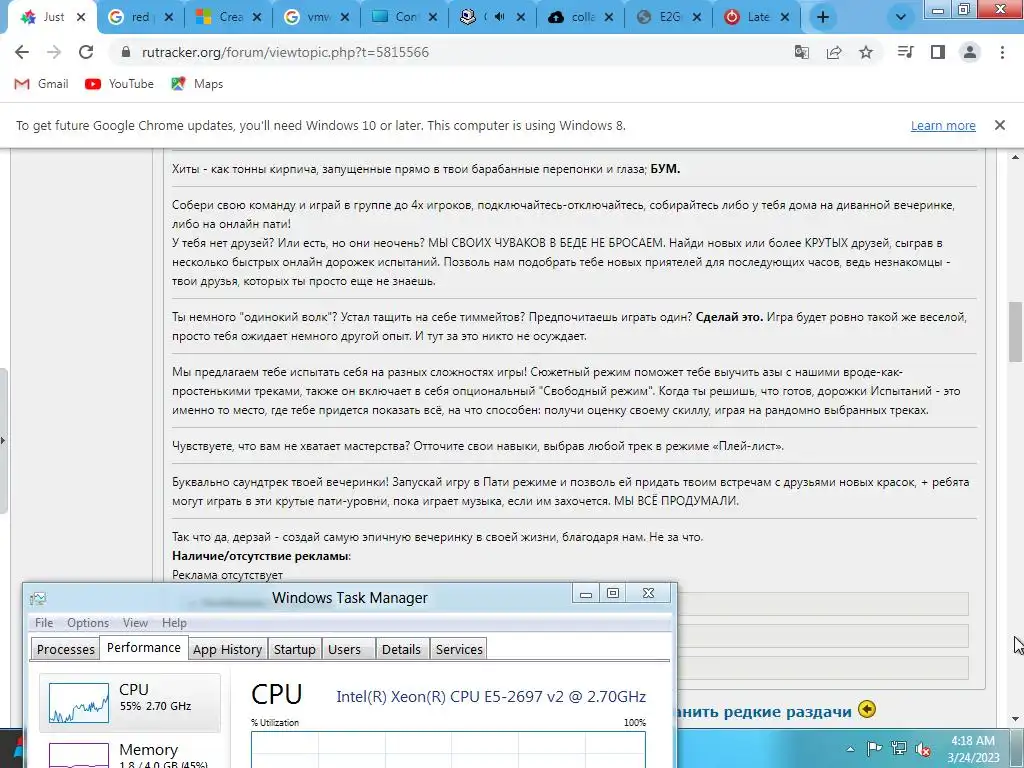
Task: Switch to the 'E2G' tab
Action: [669, 18]
